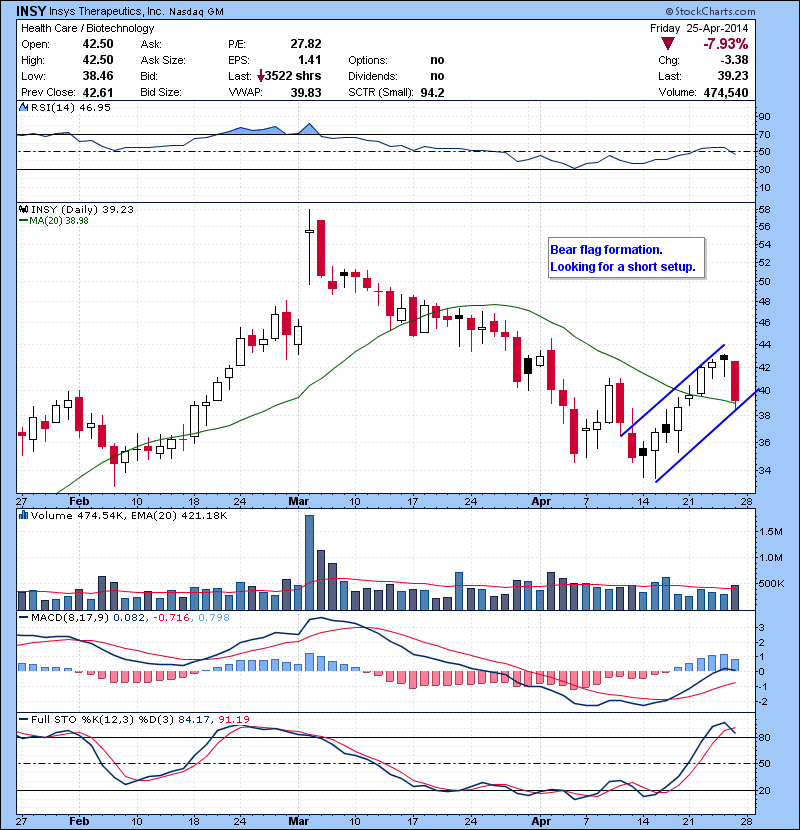
Task: Click the -7.93% percent change
Action: [x=726, y=44]
